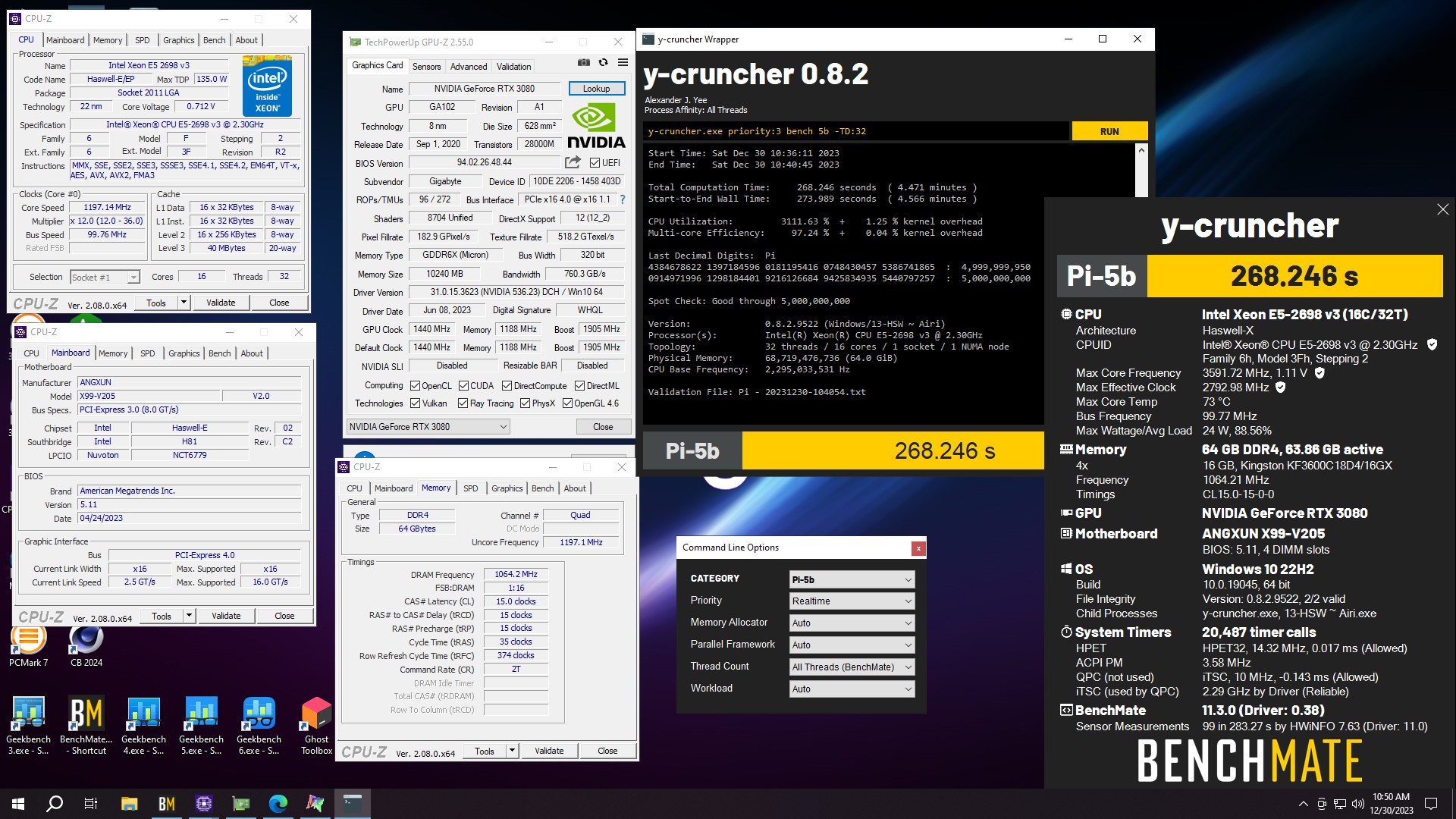Open the Socket #1 selection dropdown
Screen dimensions: 1456x819
click(x=105, y=278)
